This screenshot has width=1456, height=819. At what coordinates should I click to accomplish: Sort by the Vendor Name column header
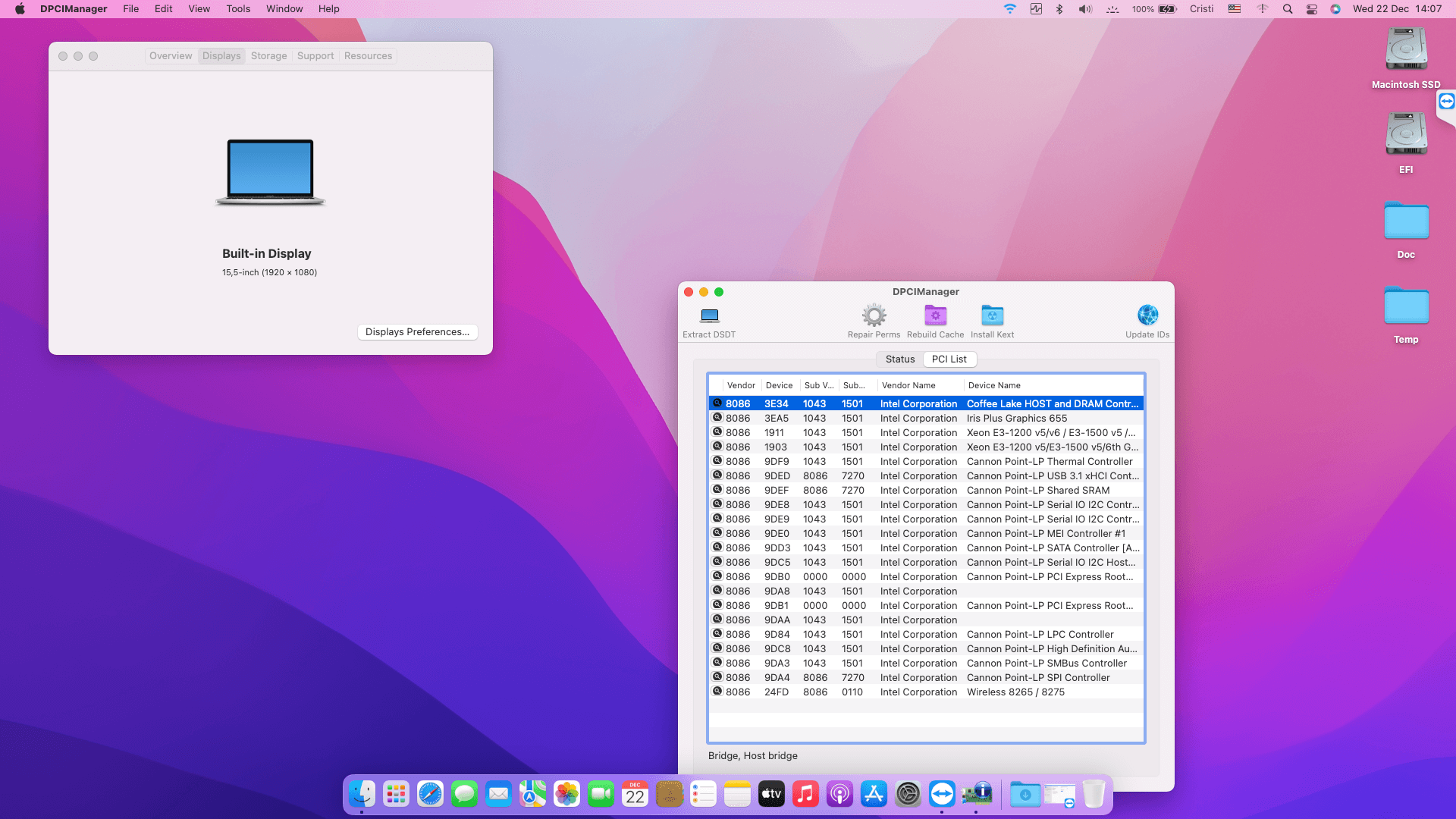[x=920, y=385]
